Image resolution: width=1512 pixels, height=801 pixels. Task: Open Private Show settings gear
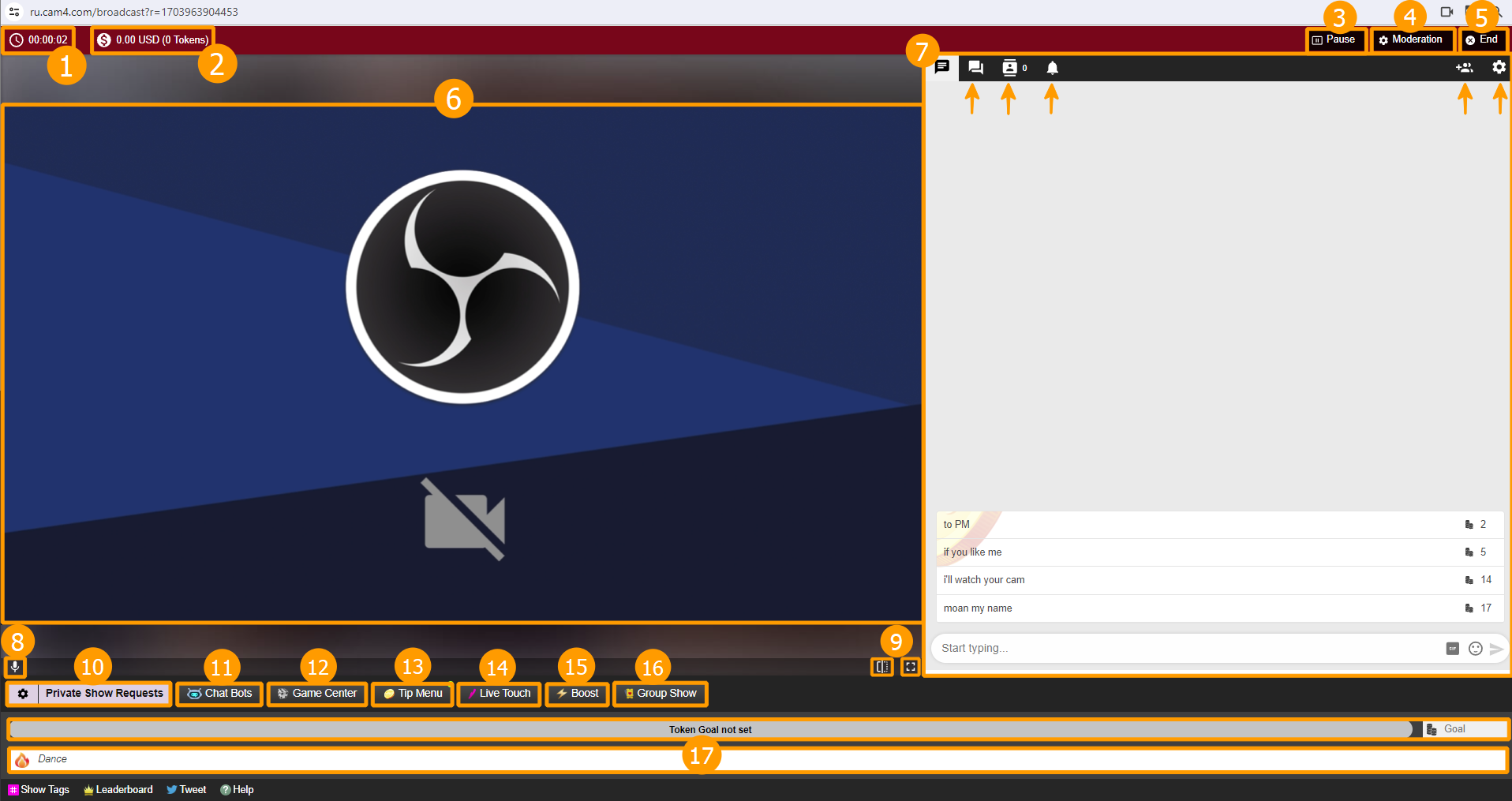[x=23, y=694]
